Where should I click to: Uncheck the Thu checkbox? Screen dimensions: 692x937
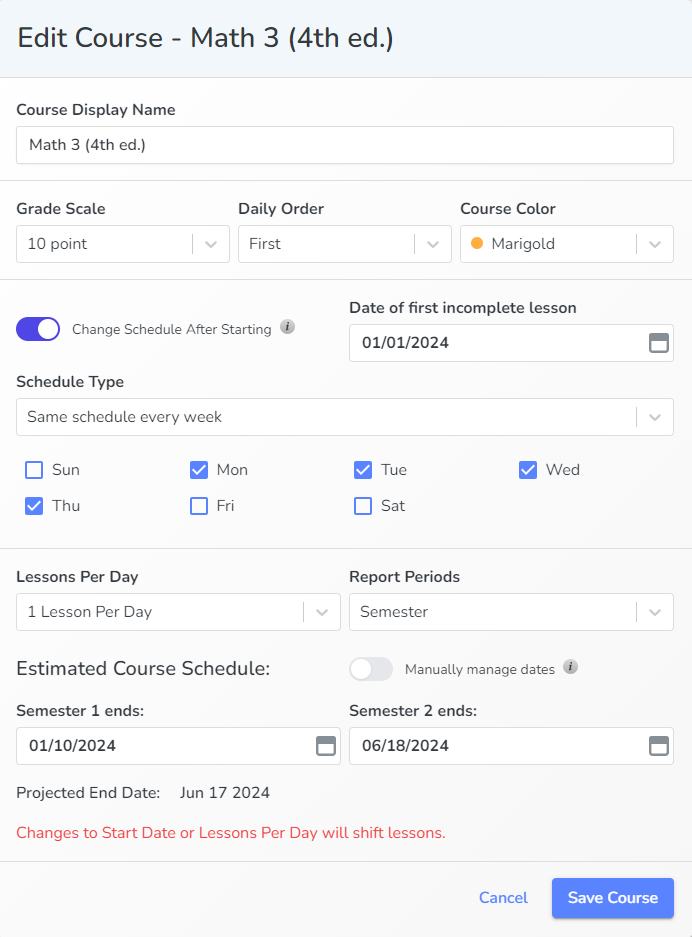pyautogui.click(x=34, y=506)
